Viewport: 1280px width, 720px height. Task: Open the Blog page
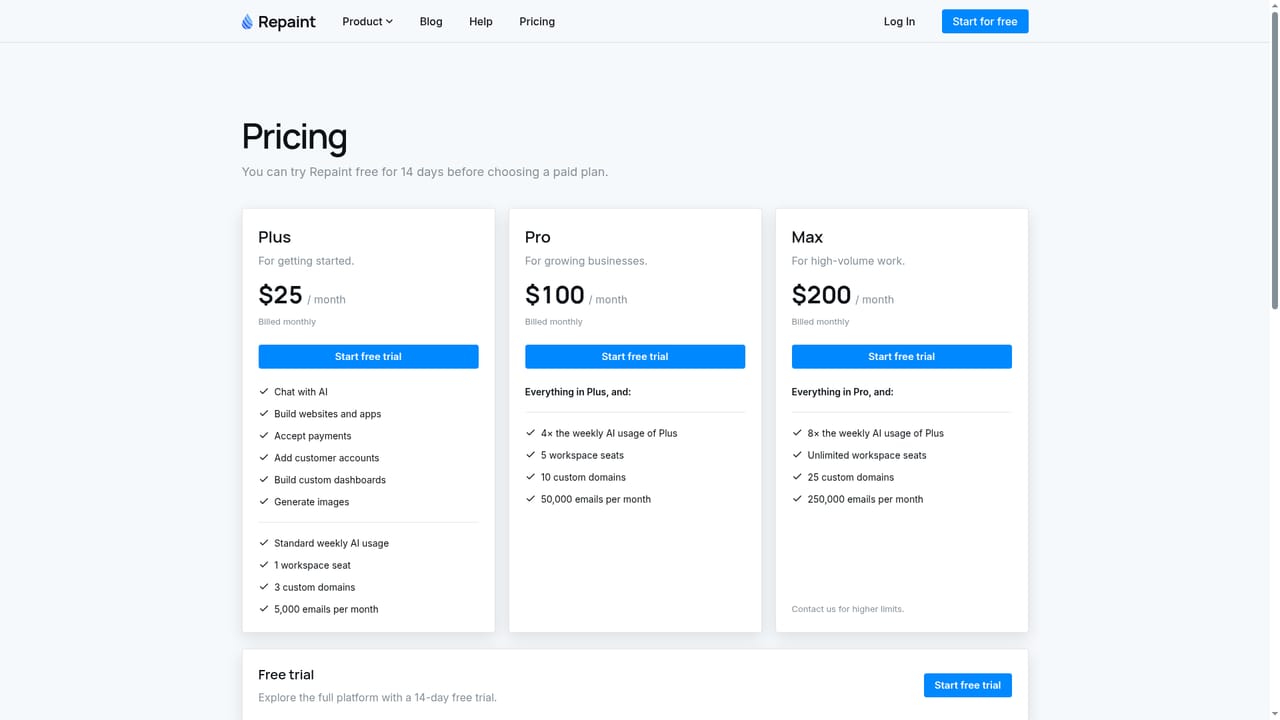[431, 21]
